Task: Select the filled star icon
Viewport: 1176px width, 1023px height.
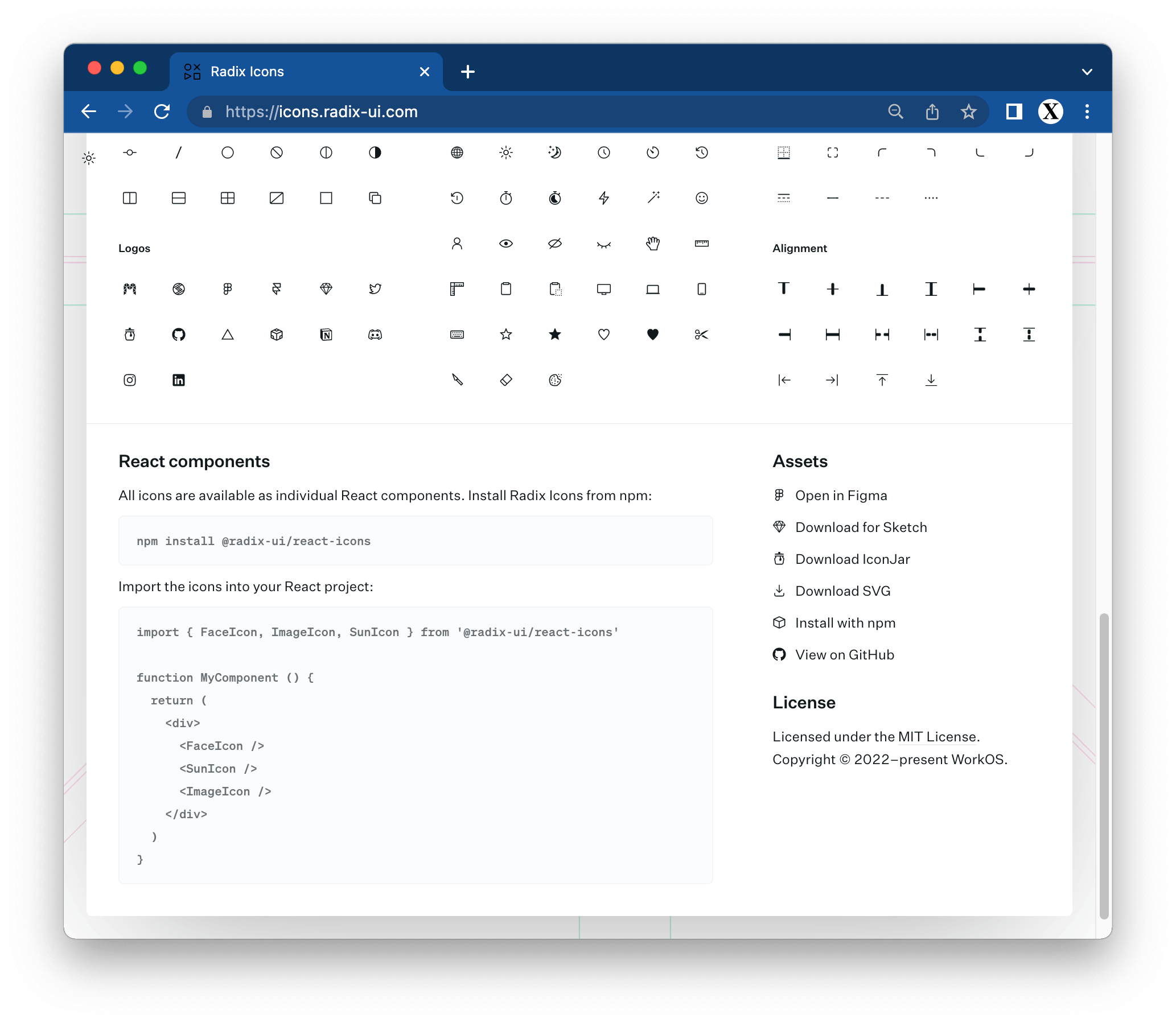Action: (554, 335)
